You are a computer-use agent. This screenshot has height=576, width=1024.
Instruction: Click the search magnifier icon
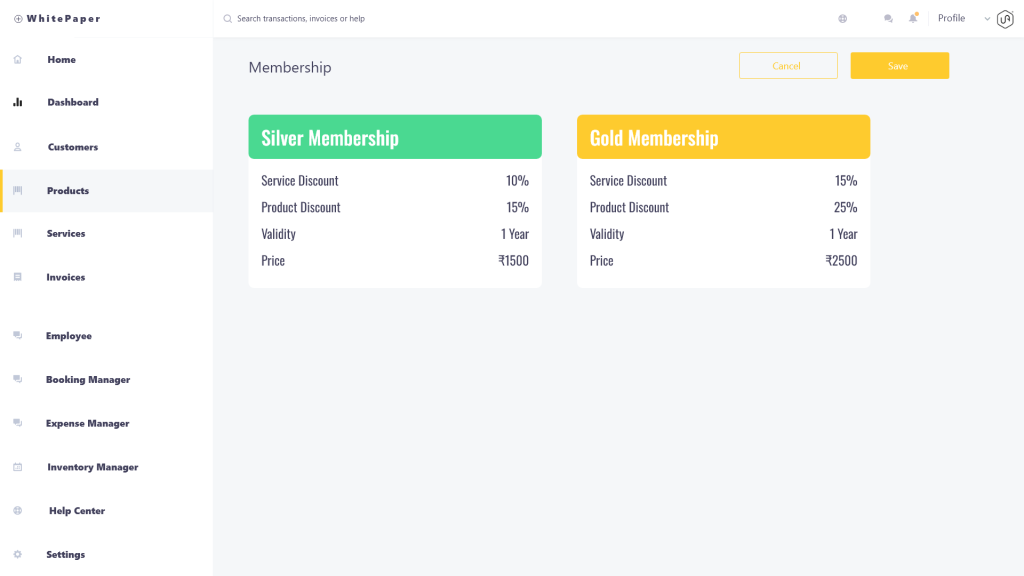[228, 19]
